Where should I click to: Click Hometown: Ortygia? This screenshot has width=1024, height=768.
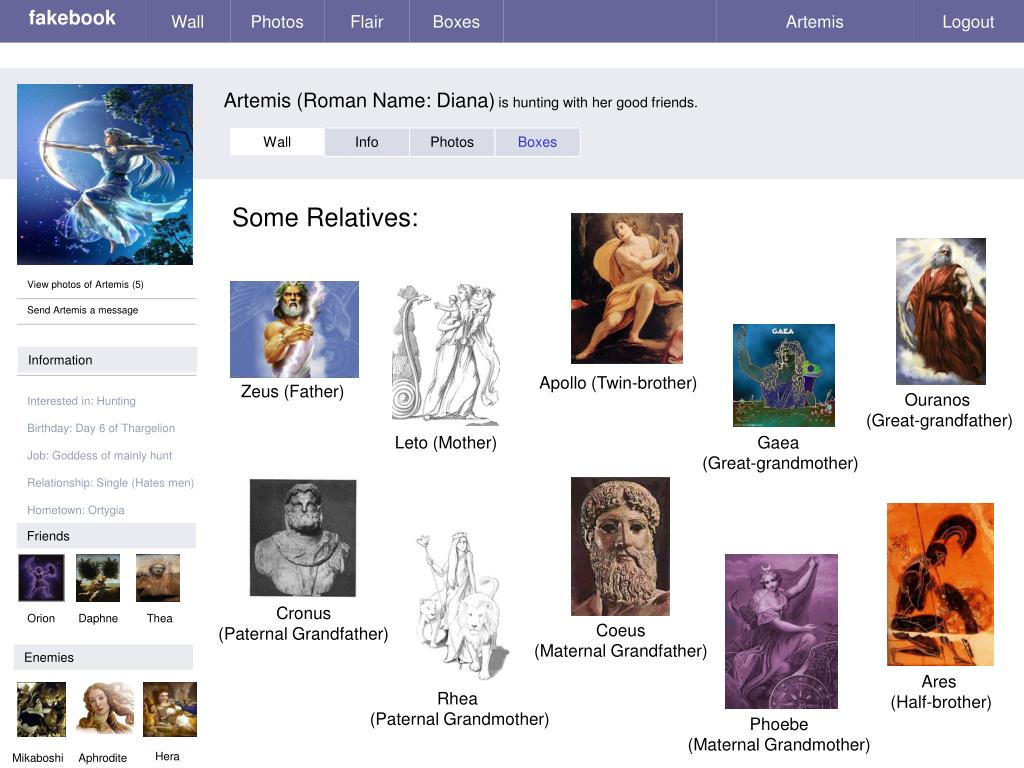pos(76,509)
